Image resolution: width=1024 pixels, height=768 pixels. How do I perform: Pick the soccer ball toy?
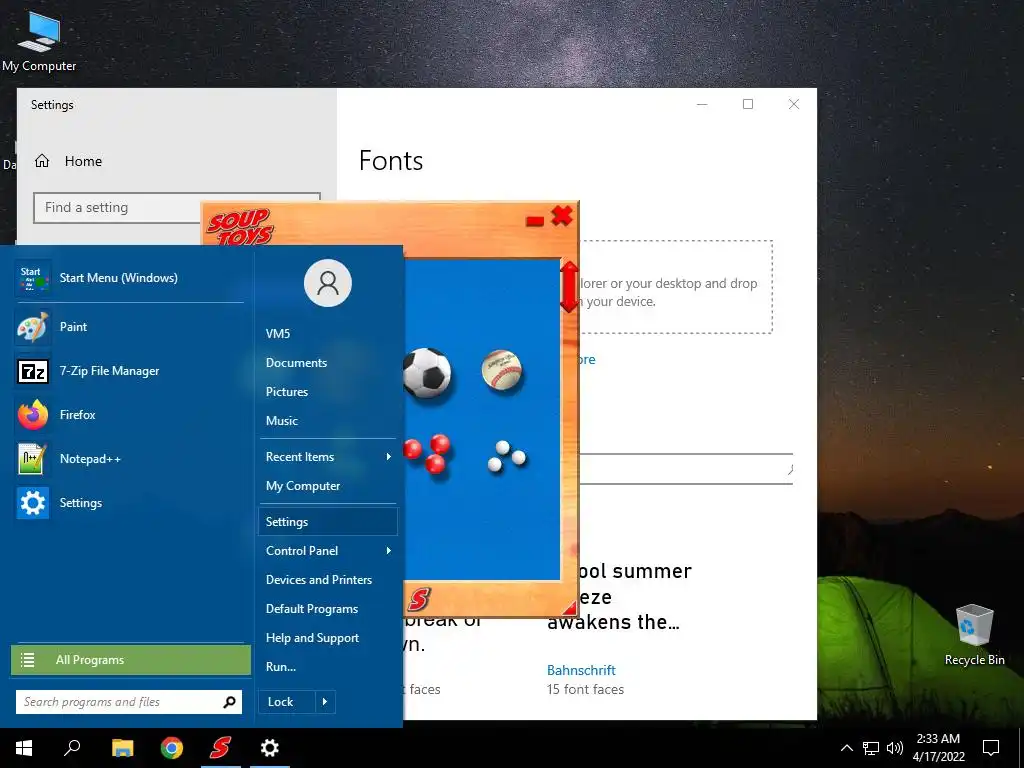point(426,373)
